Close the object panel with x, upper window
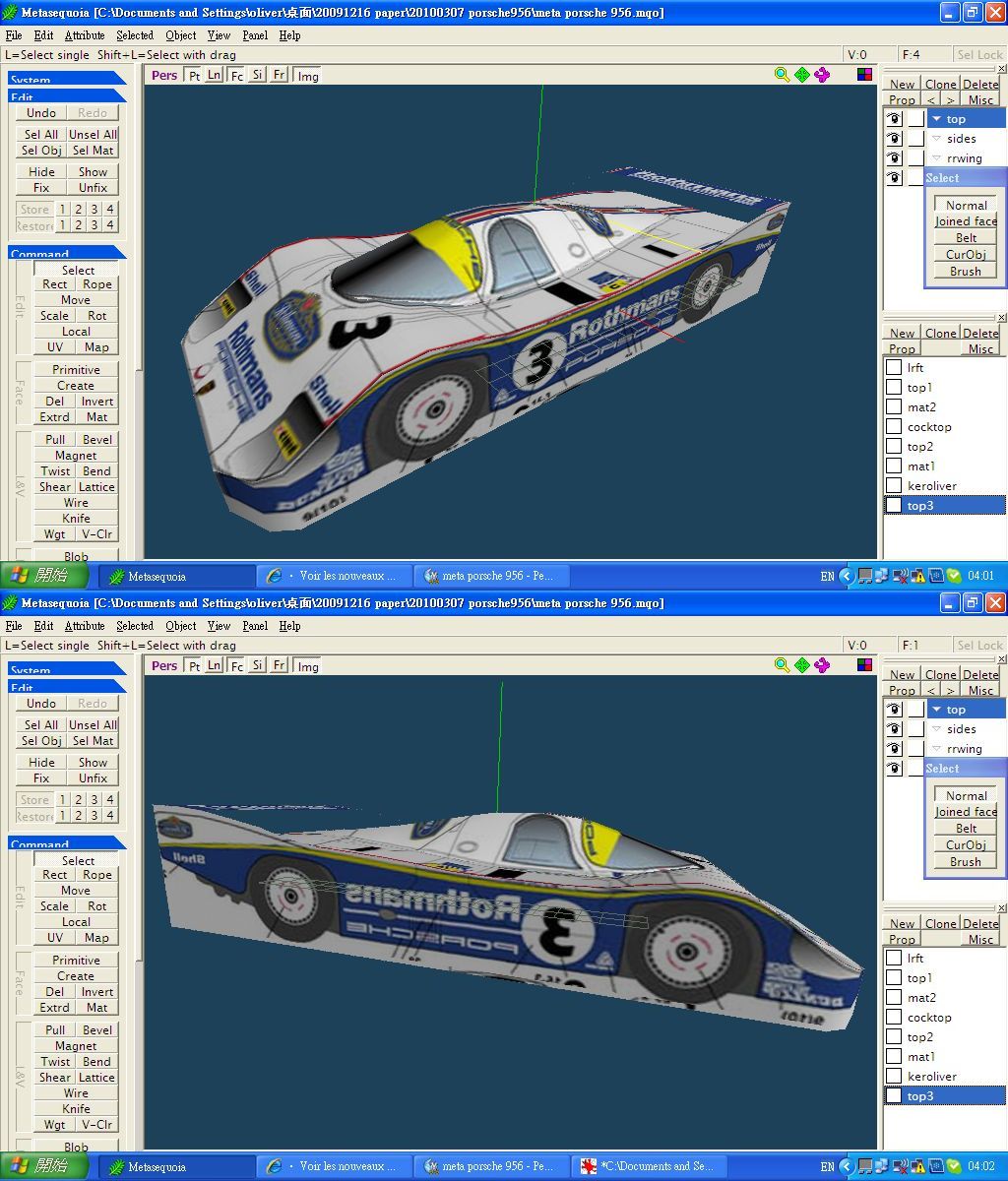1008x1181 pixels. coord(1002,69)
